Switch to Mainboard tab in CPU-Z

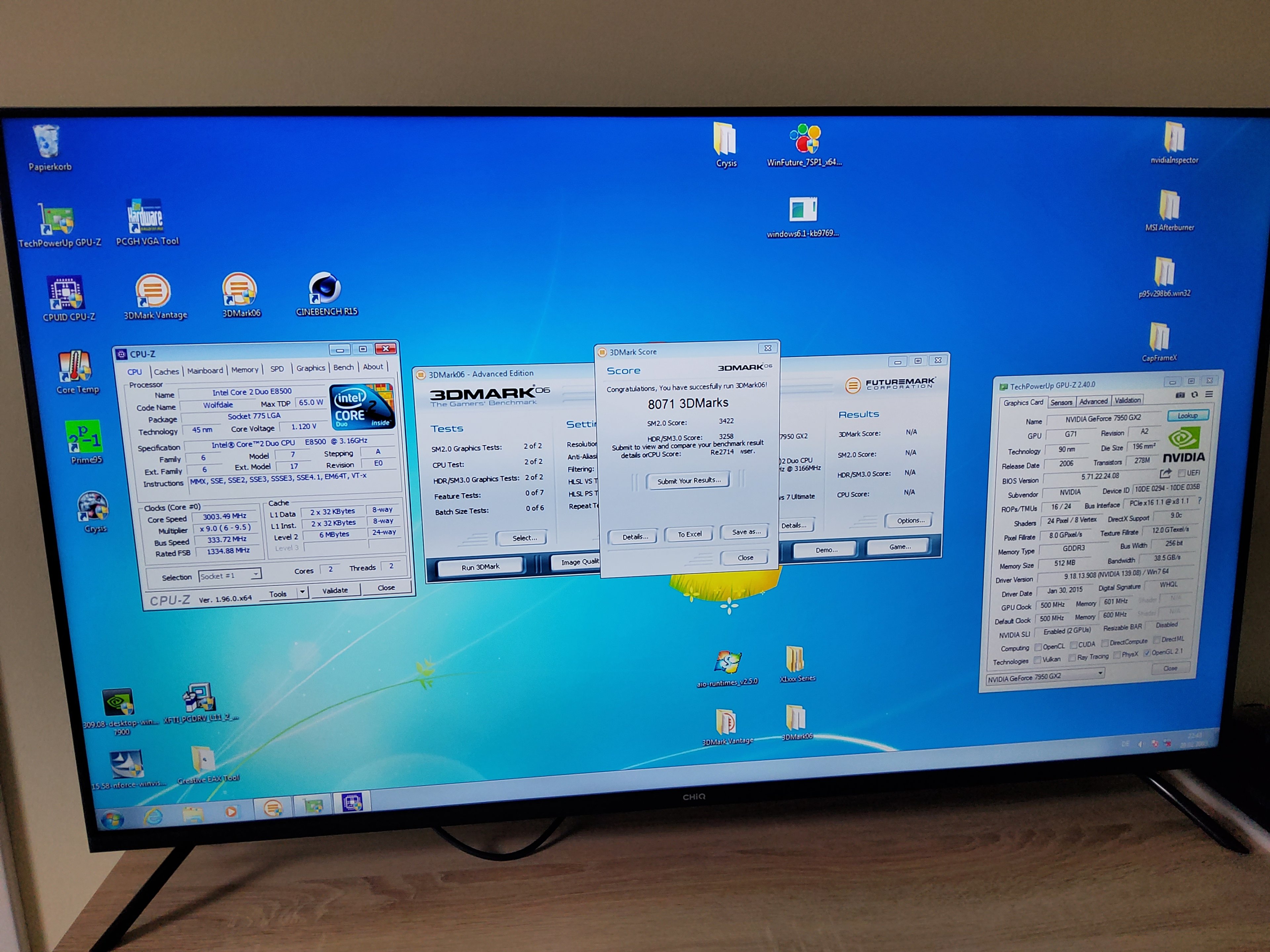205,371
